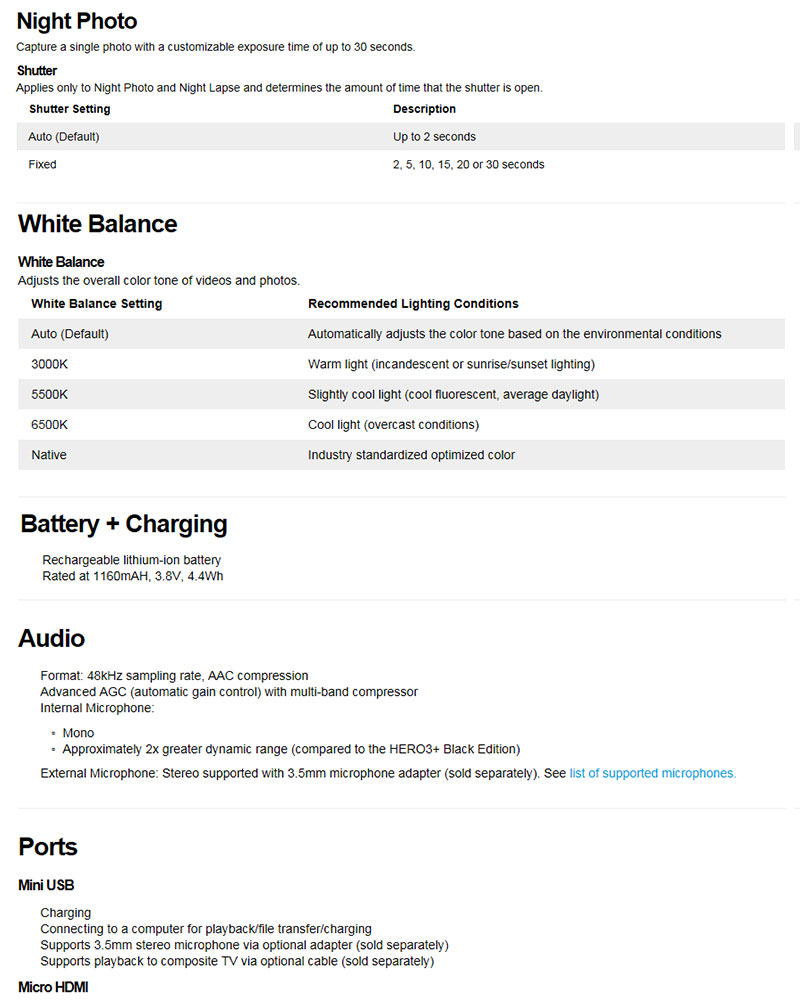Click the Mono bullet under Internal Microphone
800x1000 pixels.
(78, 733)
